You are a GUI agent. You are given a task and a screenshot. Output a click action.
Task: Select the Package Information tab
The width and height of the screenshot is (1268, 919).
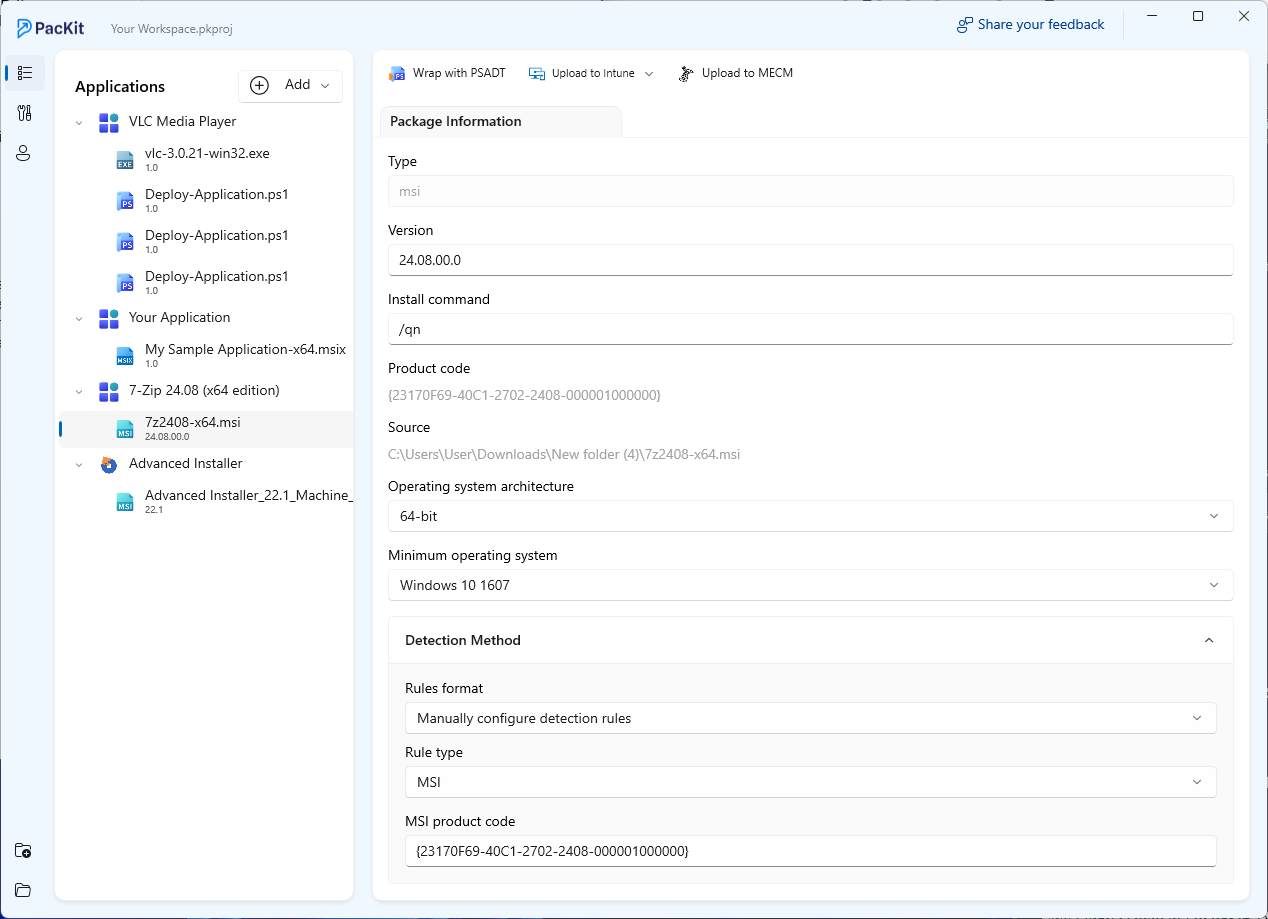pyautogui.click(x=456, y=121)
